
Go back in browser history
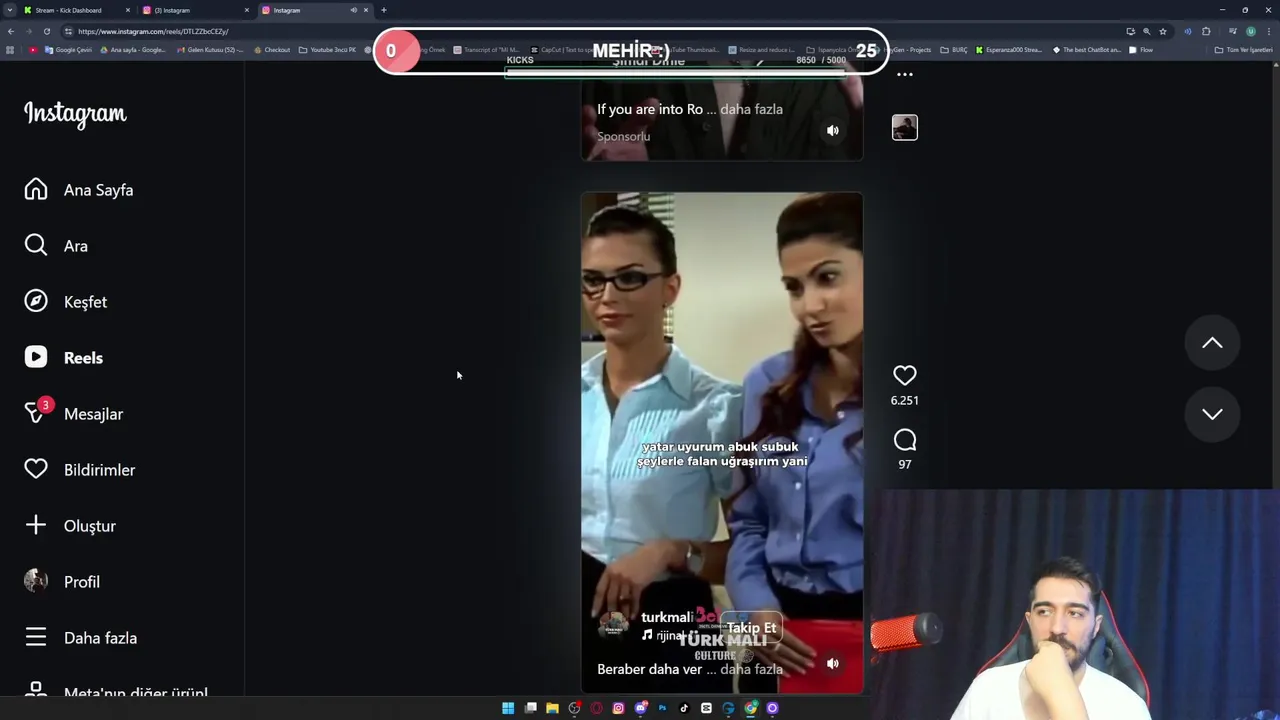click(x=11, y=31)
